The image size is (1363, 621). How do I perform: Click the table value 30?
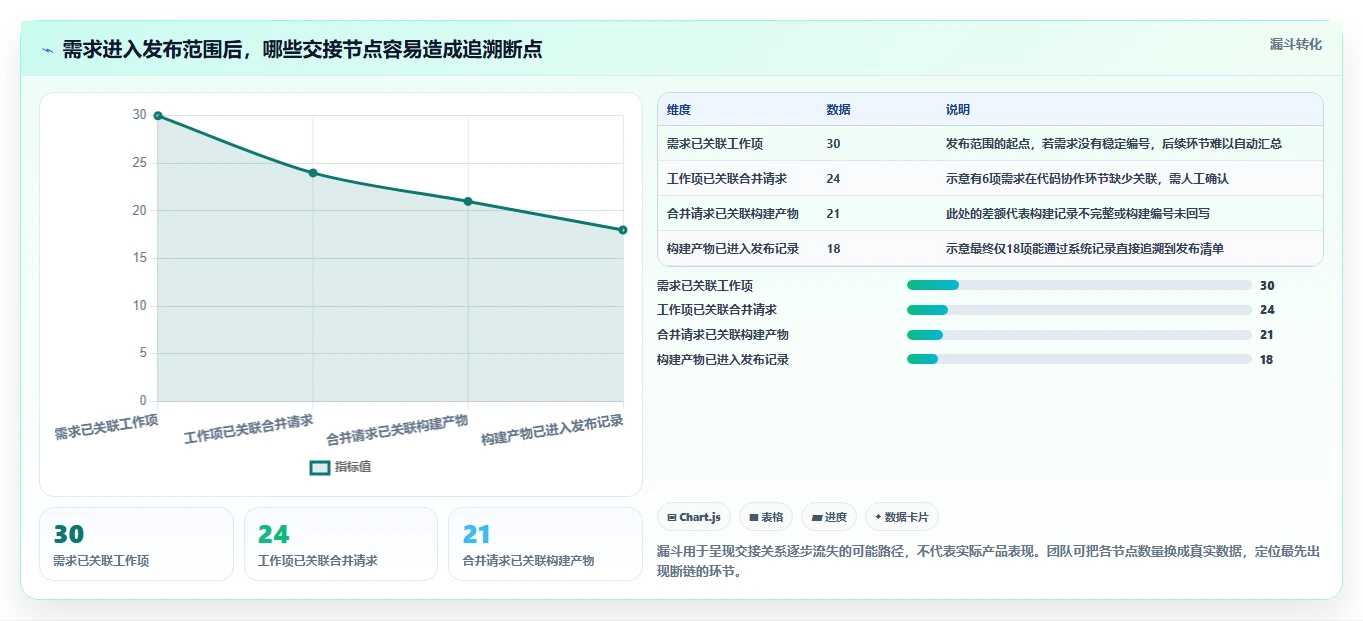(834, 144)
